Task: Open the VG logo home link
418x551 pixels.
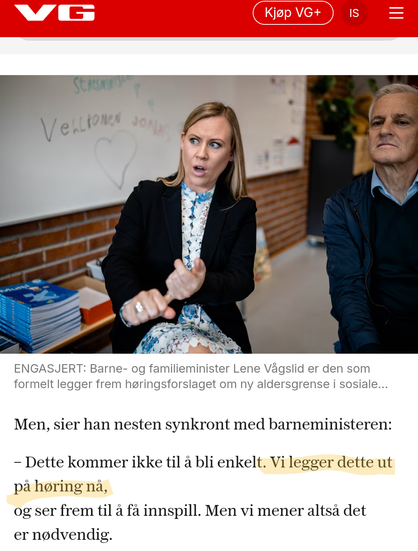Action: coord(54,13)
